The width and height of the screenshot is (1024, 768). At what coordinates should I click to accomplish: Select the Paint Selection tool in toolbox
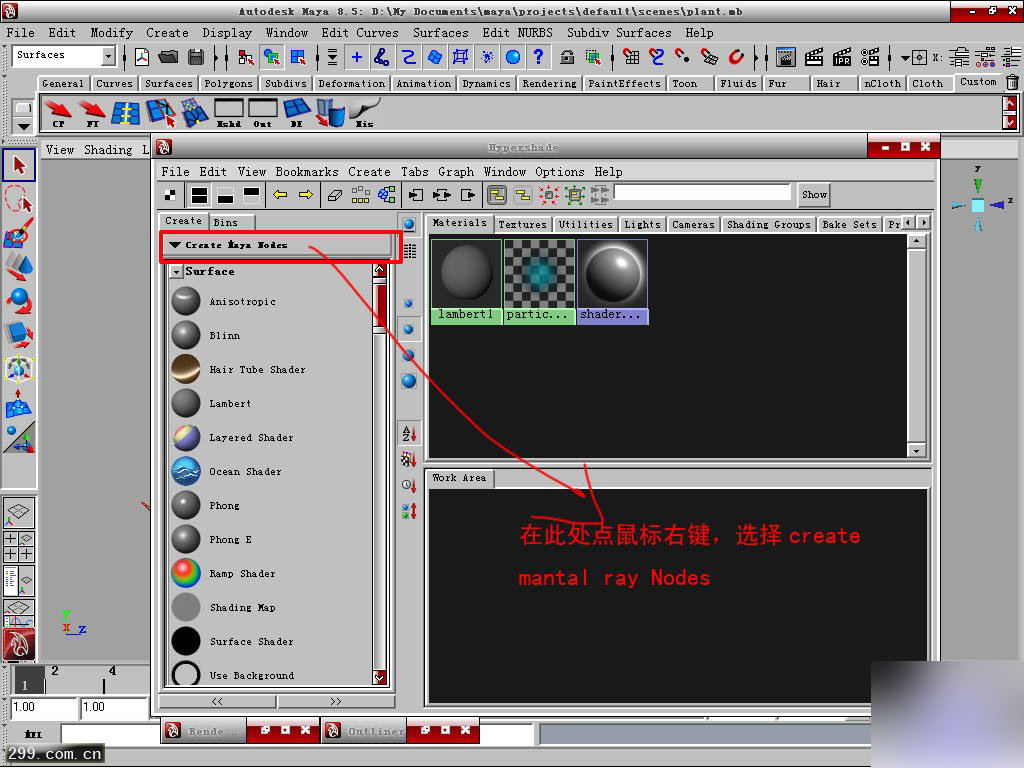(x=19, y=232)
